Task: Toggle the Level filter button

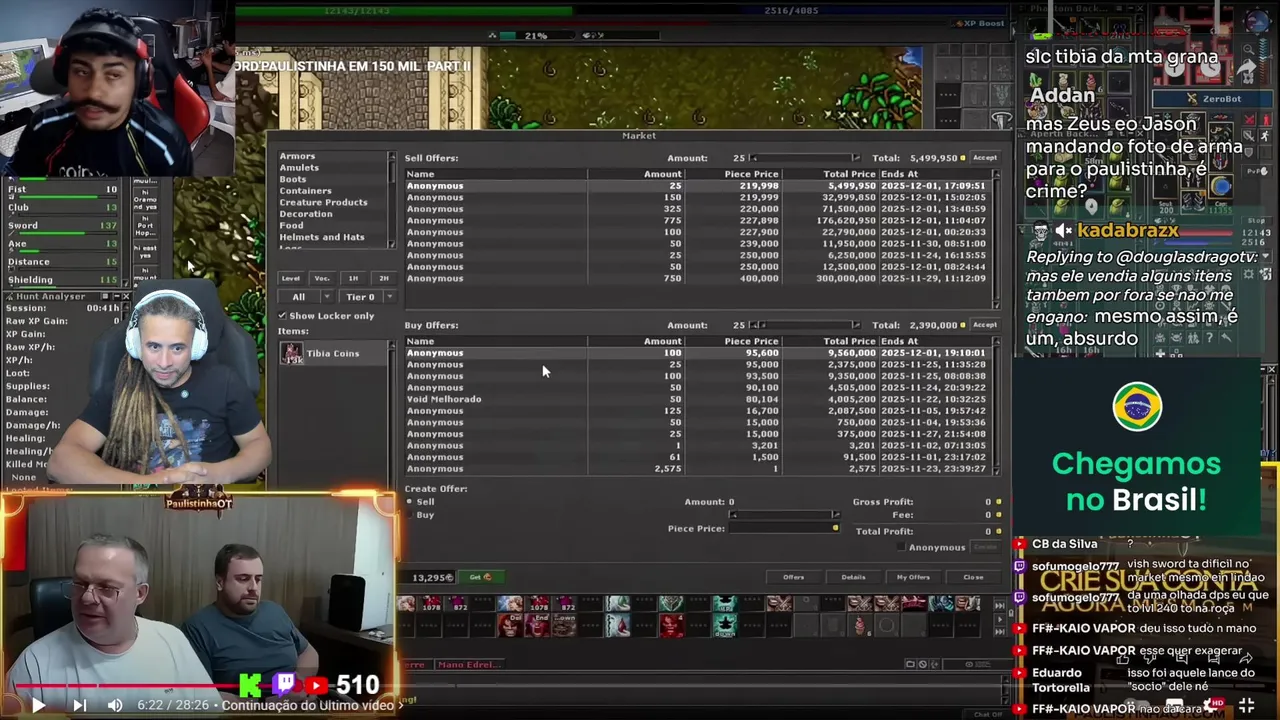Action: [291, 278]
